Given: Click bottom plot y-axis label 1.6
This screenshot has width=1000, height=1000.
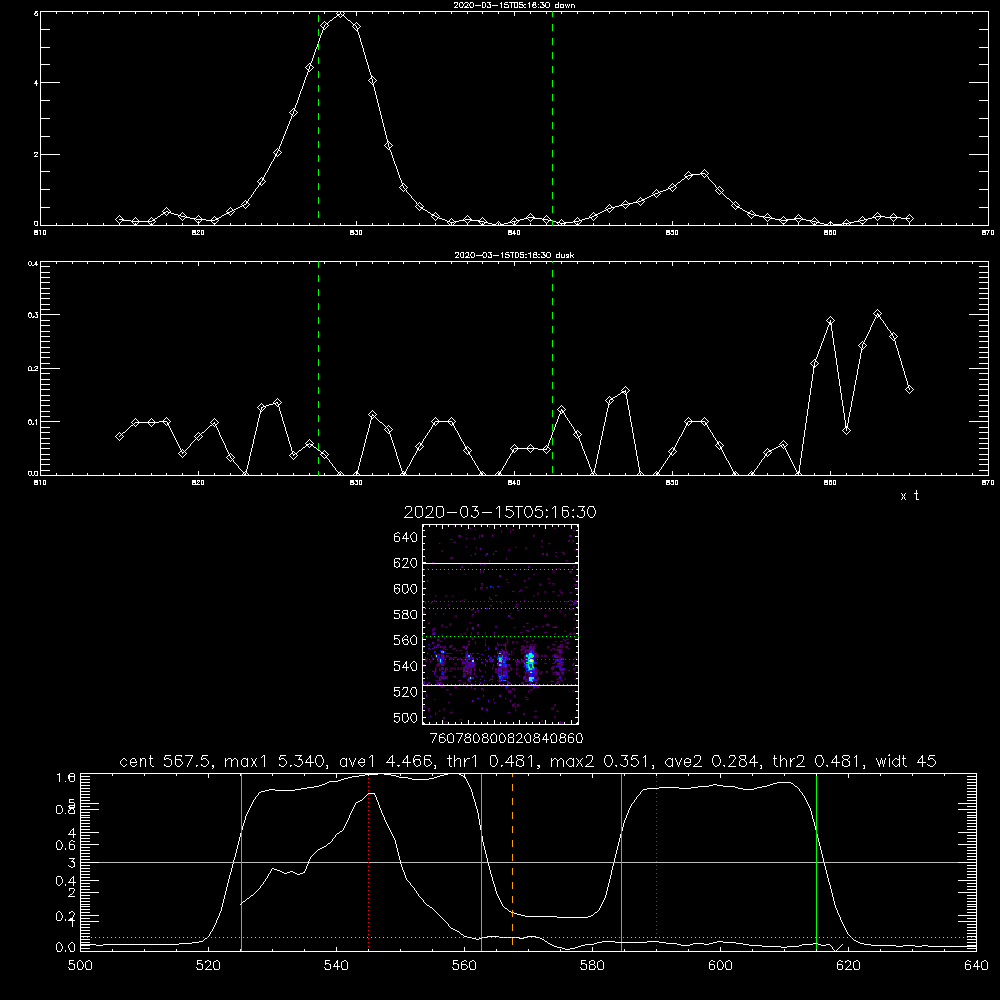Looking at the screenshot, I should 66,777.
